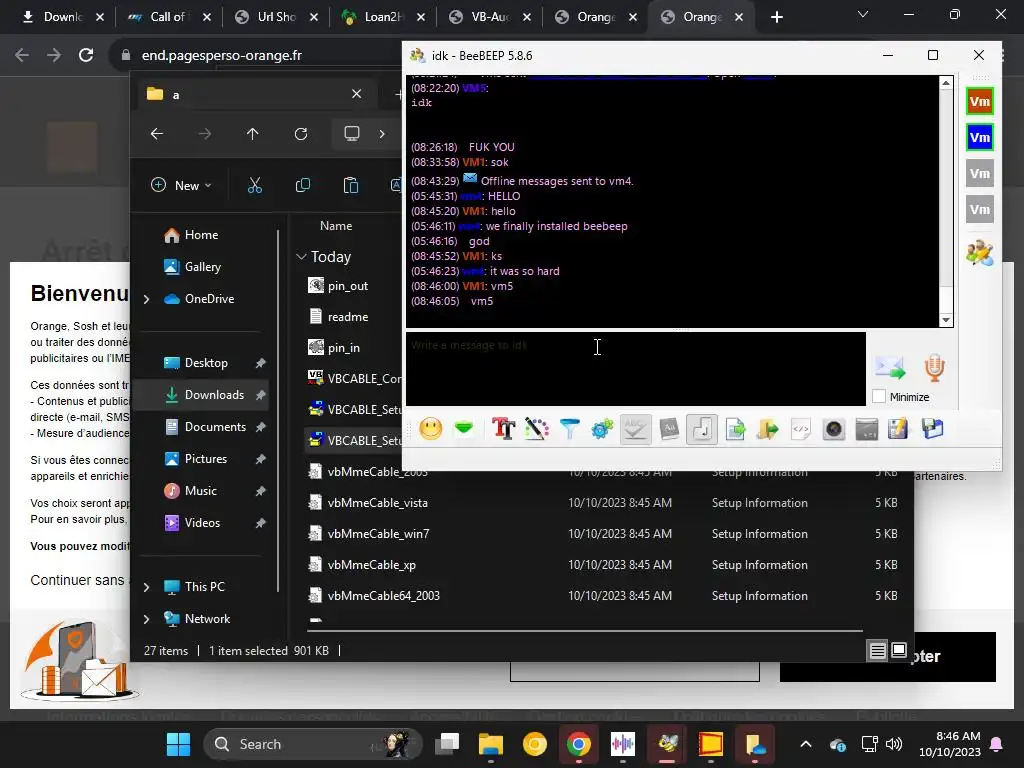Refresh the File Explorer folder view
Viewport: 1024px width, 768px height.
[301, 134]
